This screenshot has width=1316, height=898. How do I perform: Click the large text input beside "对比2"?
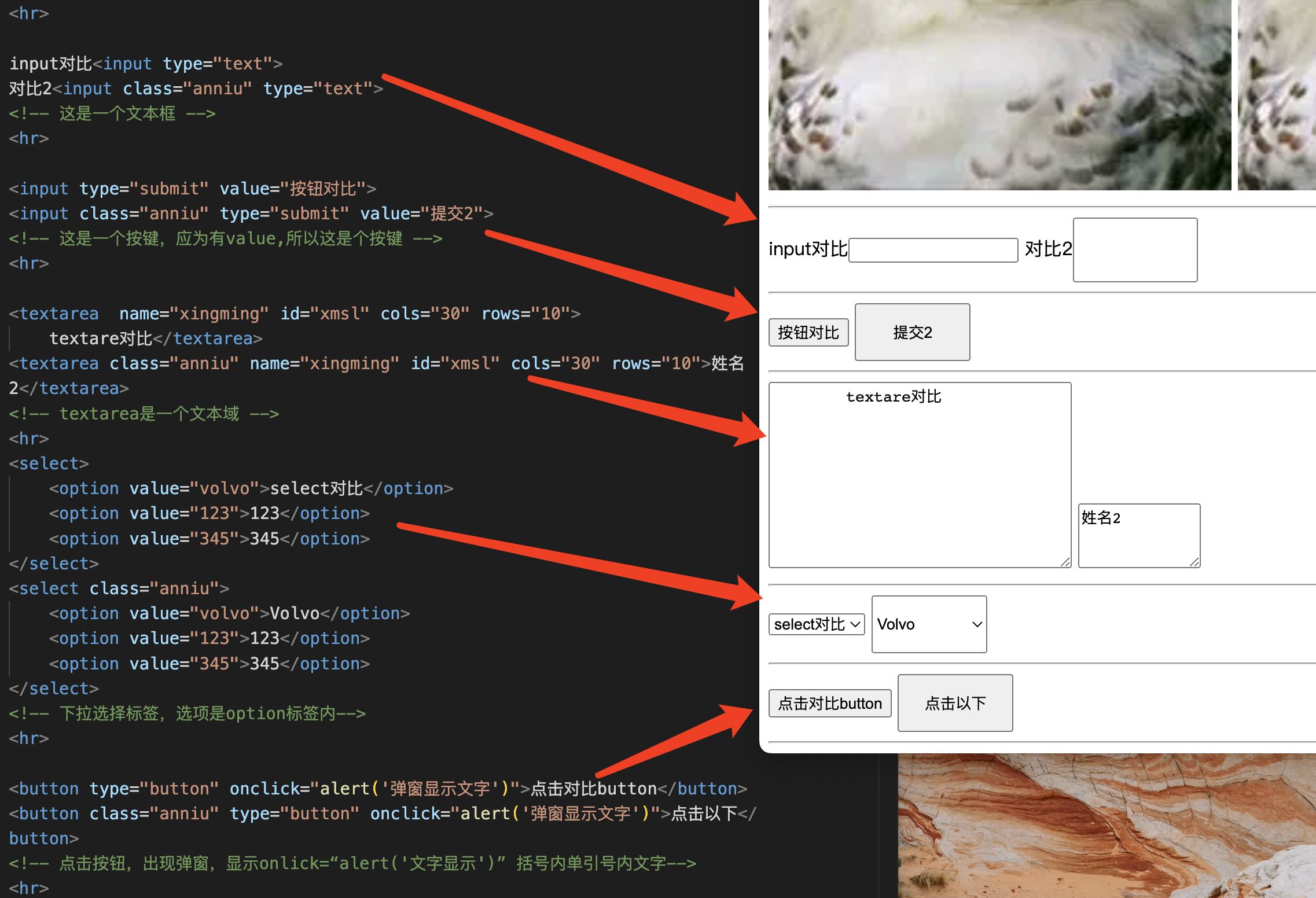pyautogui.click(x=1135, y=250)
